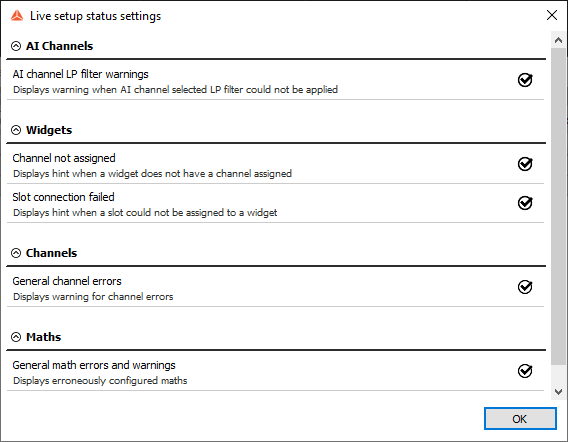Toggle the Channel not assigned checkmark

point(525,164)
